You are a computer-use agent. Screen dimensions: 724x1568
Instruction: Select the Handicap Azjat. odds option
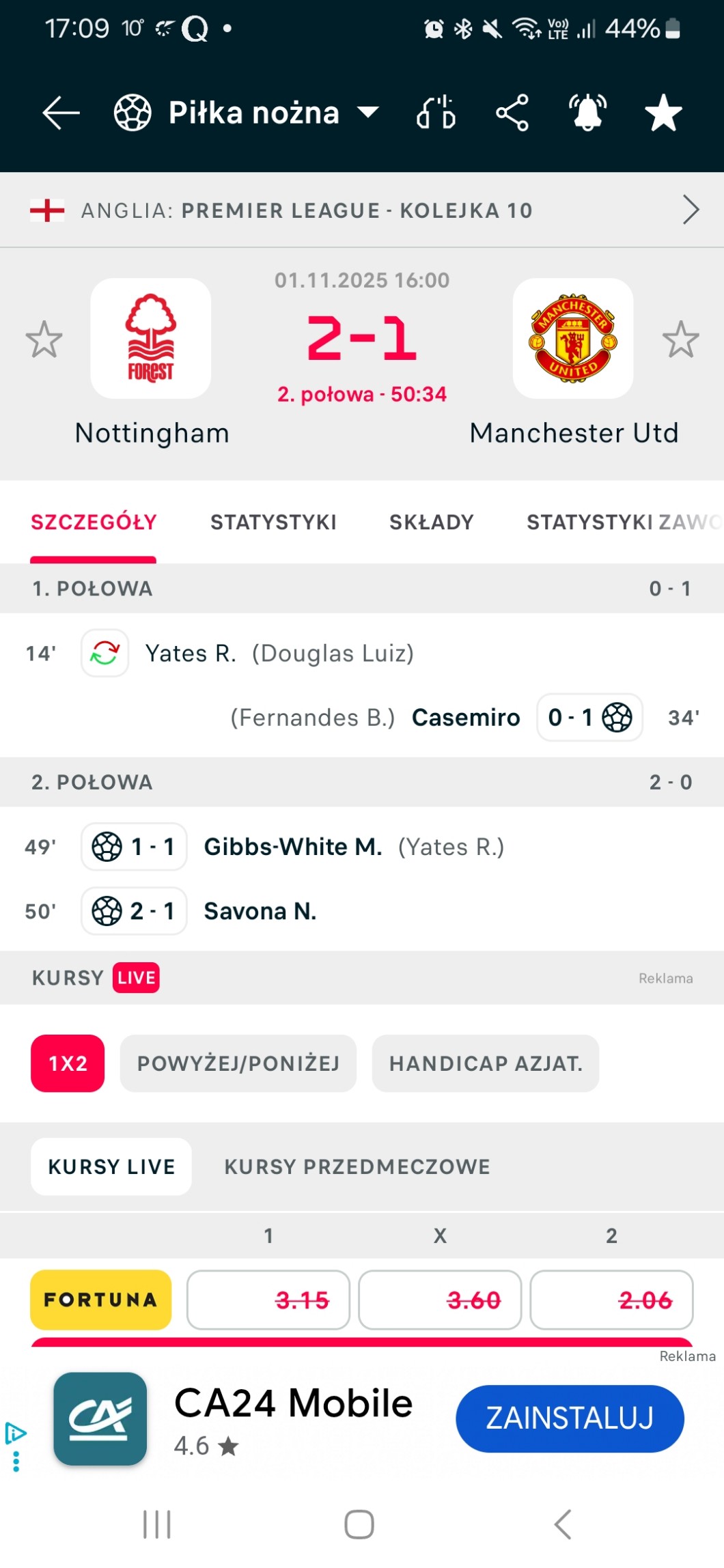coord(486,1063)
